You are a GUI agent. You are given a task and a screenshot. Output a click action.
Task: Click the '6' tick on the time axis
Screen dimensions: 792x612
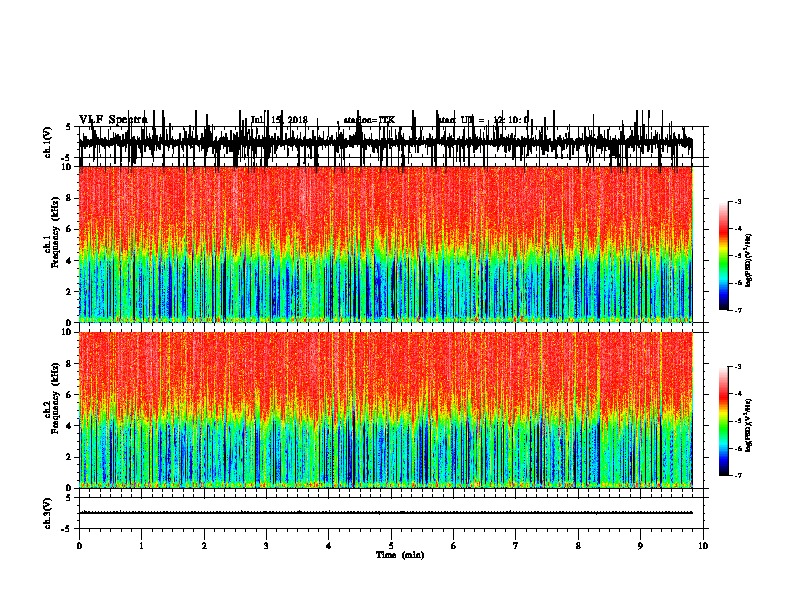point(454,546)
